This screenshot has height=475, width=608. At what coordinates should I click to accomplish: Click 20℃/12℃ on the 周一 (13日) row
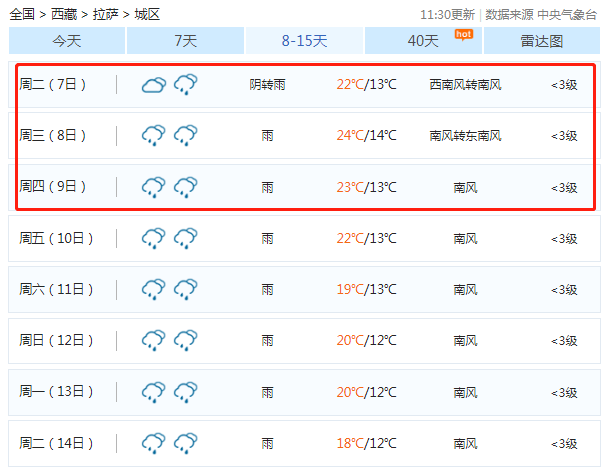[366, 392]
